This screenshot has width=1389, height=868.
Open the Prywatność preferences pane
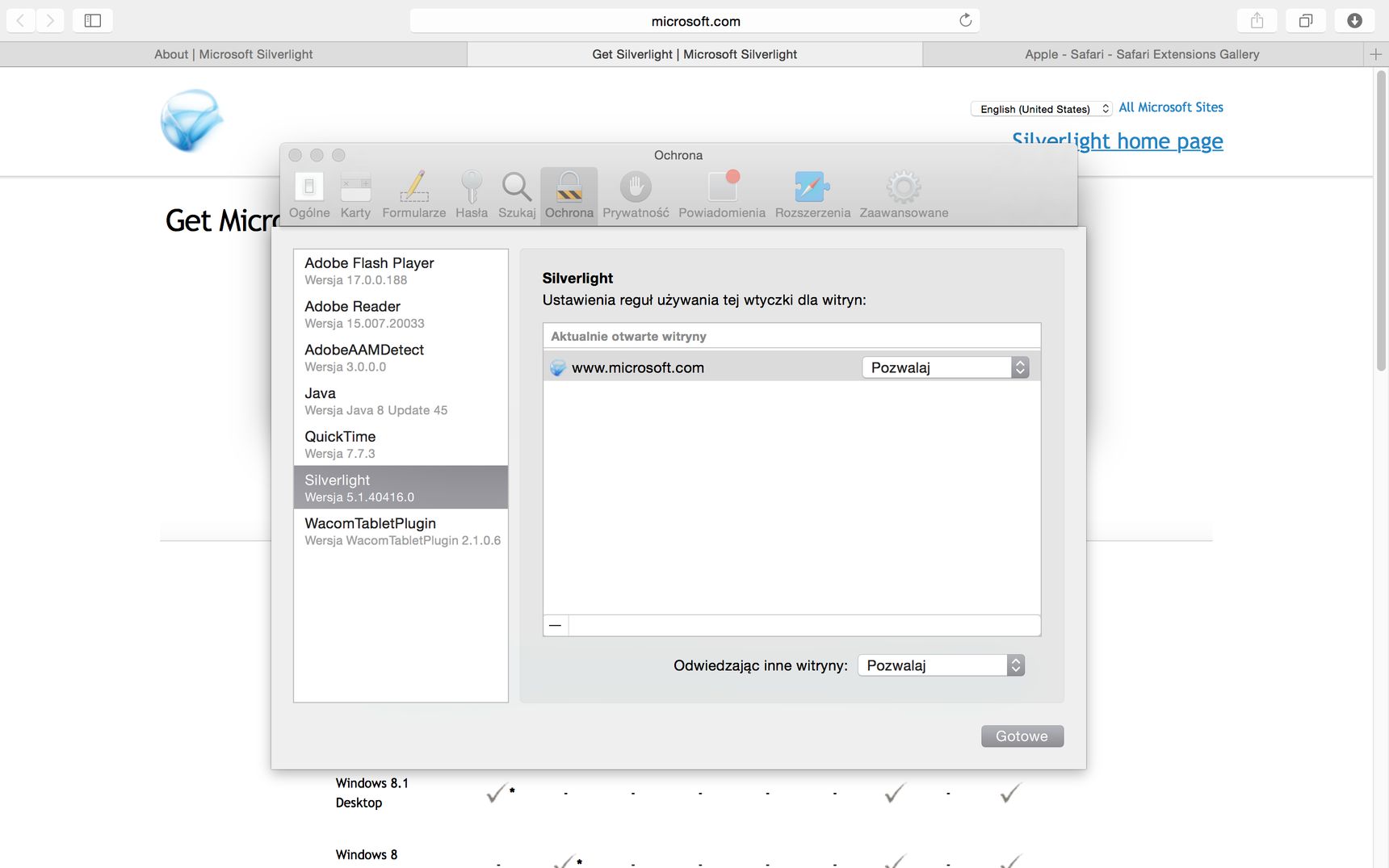(636, 195)
